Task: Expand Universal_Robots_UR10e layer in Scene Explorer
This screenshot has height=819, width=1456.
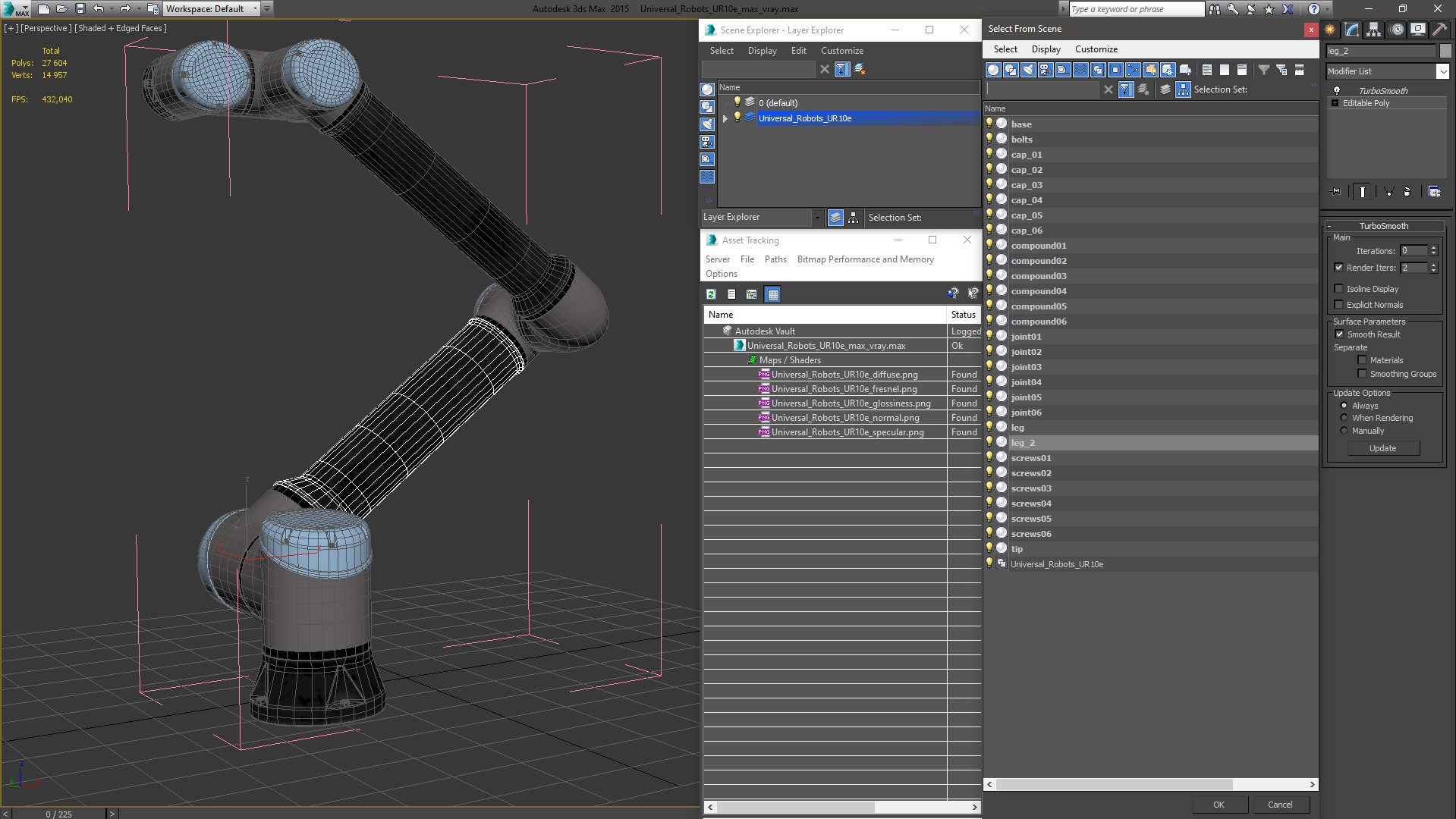Action: tap(725, 118)
